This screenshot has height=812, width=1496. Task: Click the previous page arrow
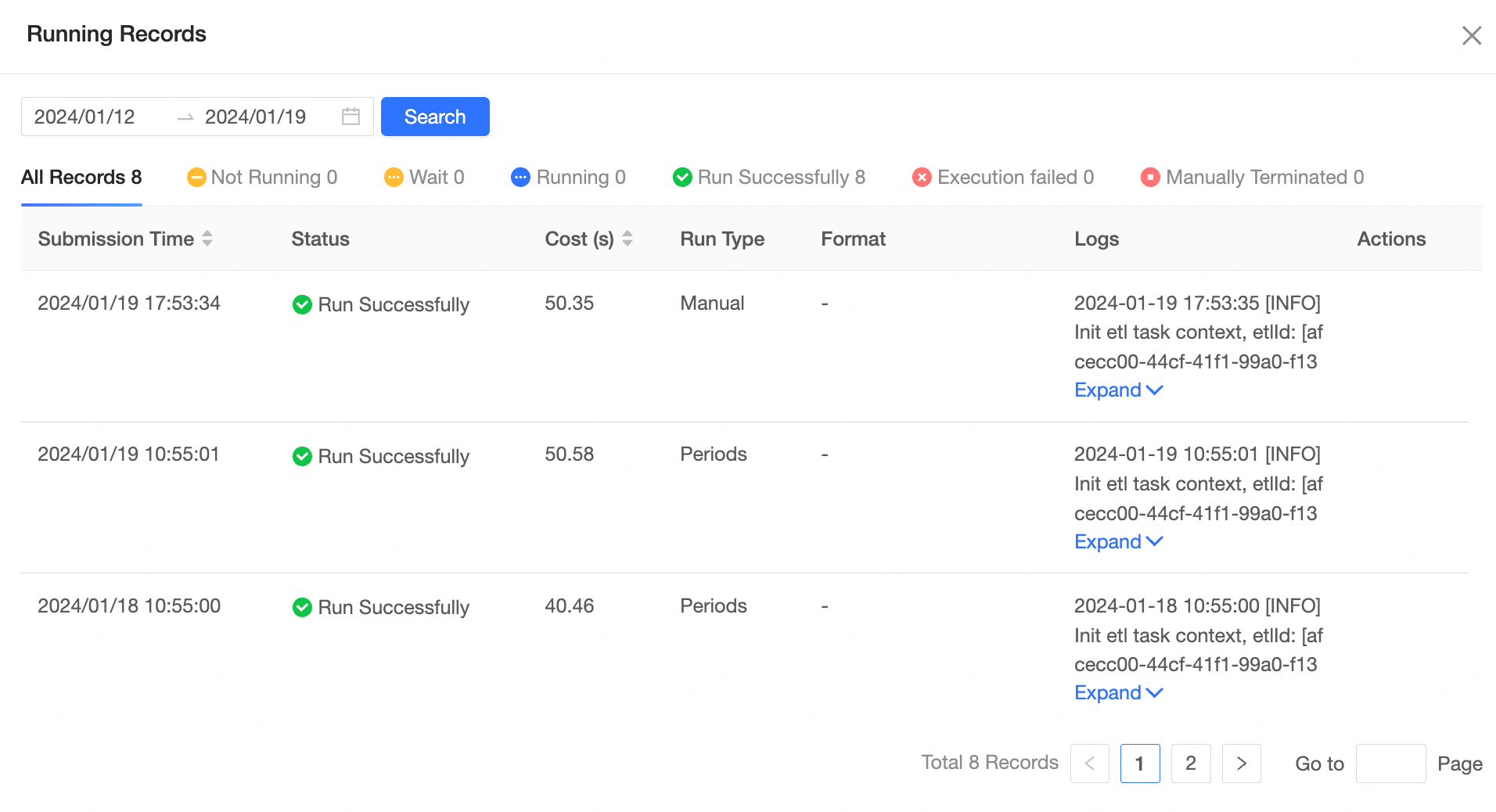(1089, 763)
